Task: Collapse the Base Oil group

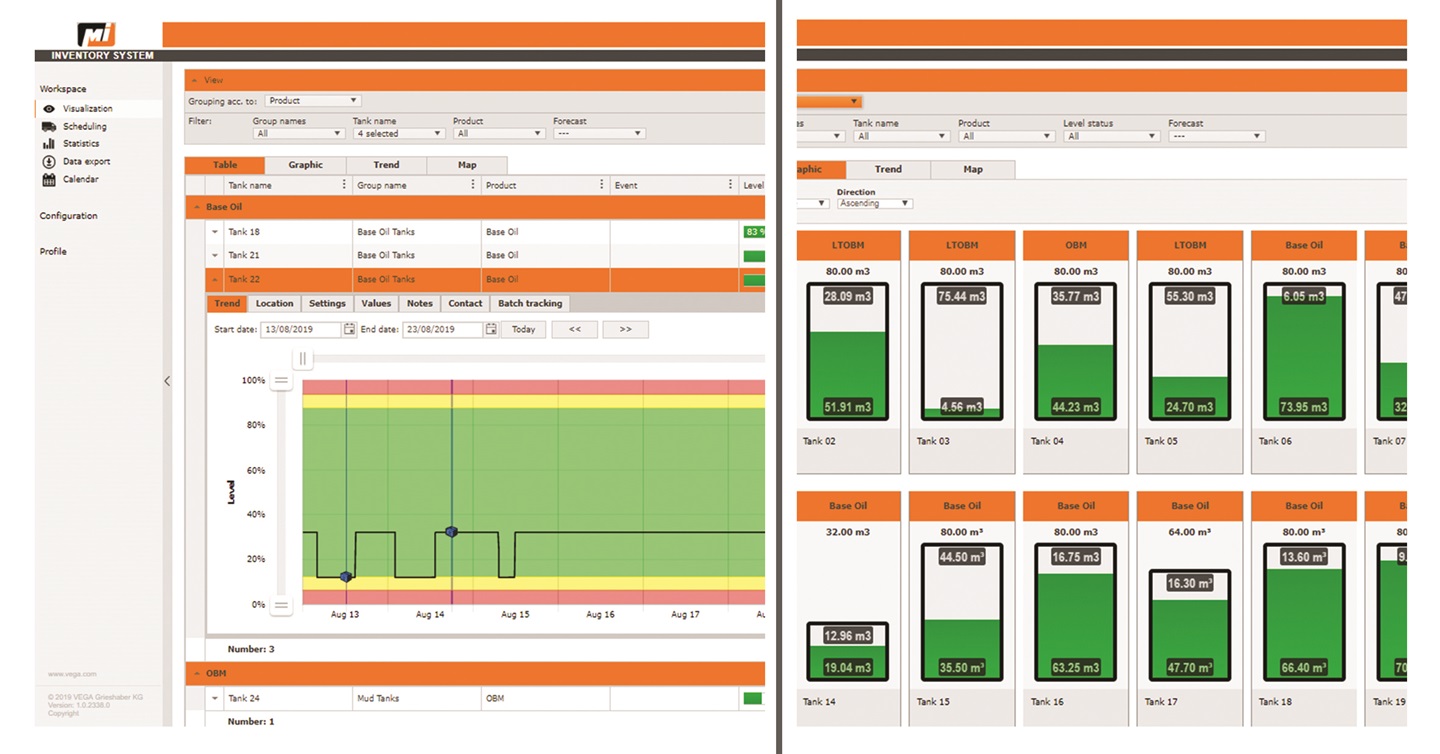Action: click(x=196, y=207)
